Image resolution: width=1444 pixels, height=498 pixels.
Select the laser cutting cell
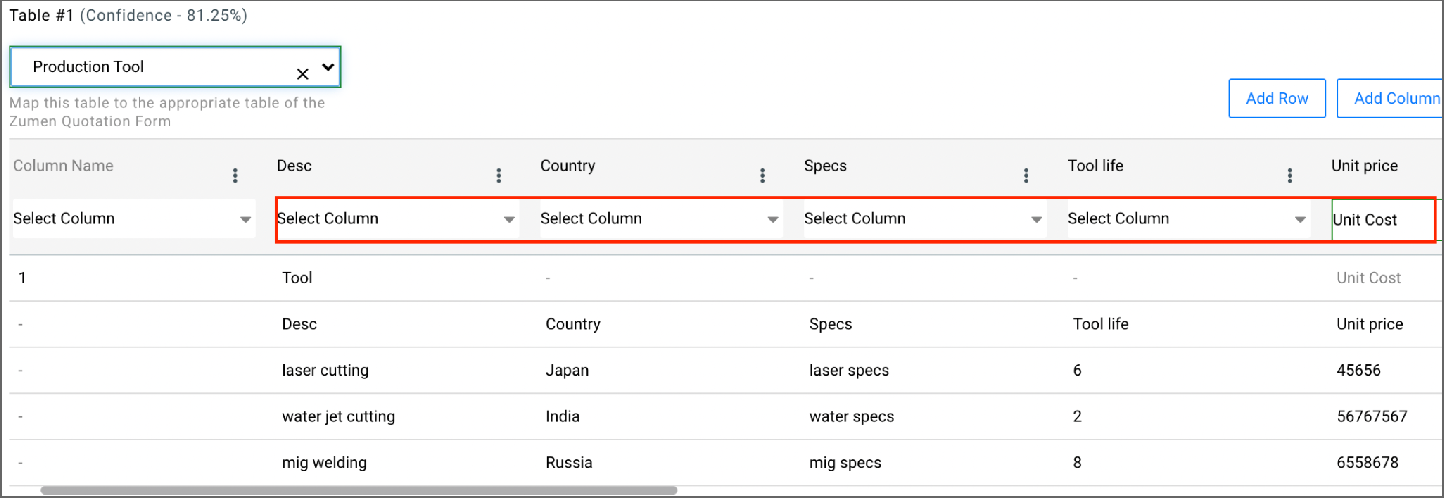click(x=325, y=371)
